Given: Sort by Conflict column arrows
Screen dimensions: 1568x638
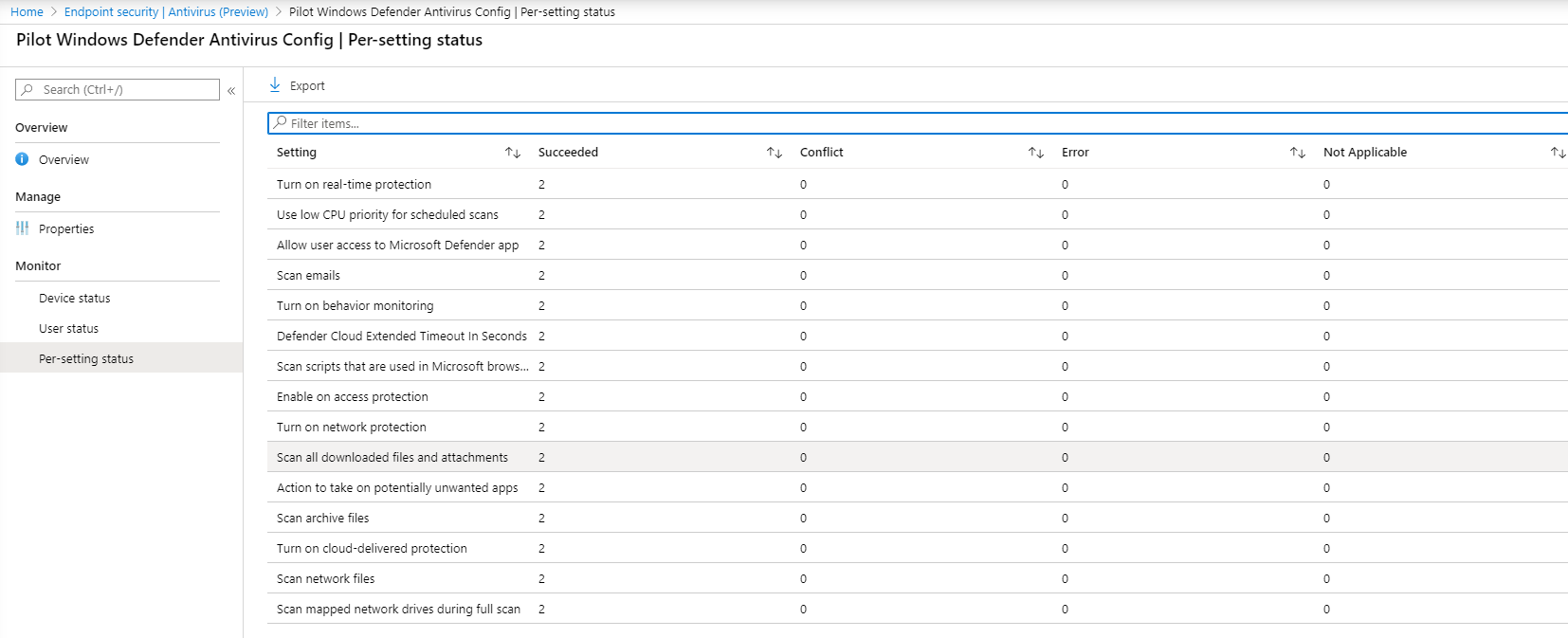Looking at the screenshot, I should pos(1036,153).
